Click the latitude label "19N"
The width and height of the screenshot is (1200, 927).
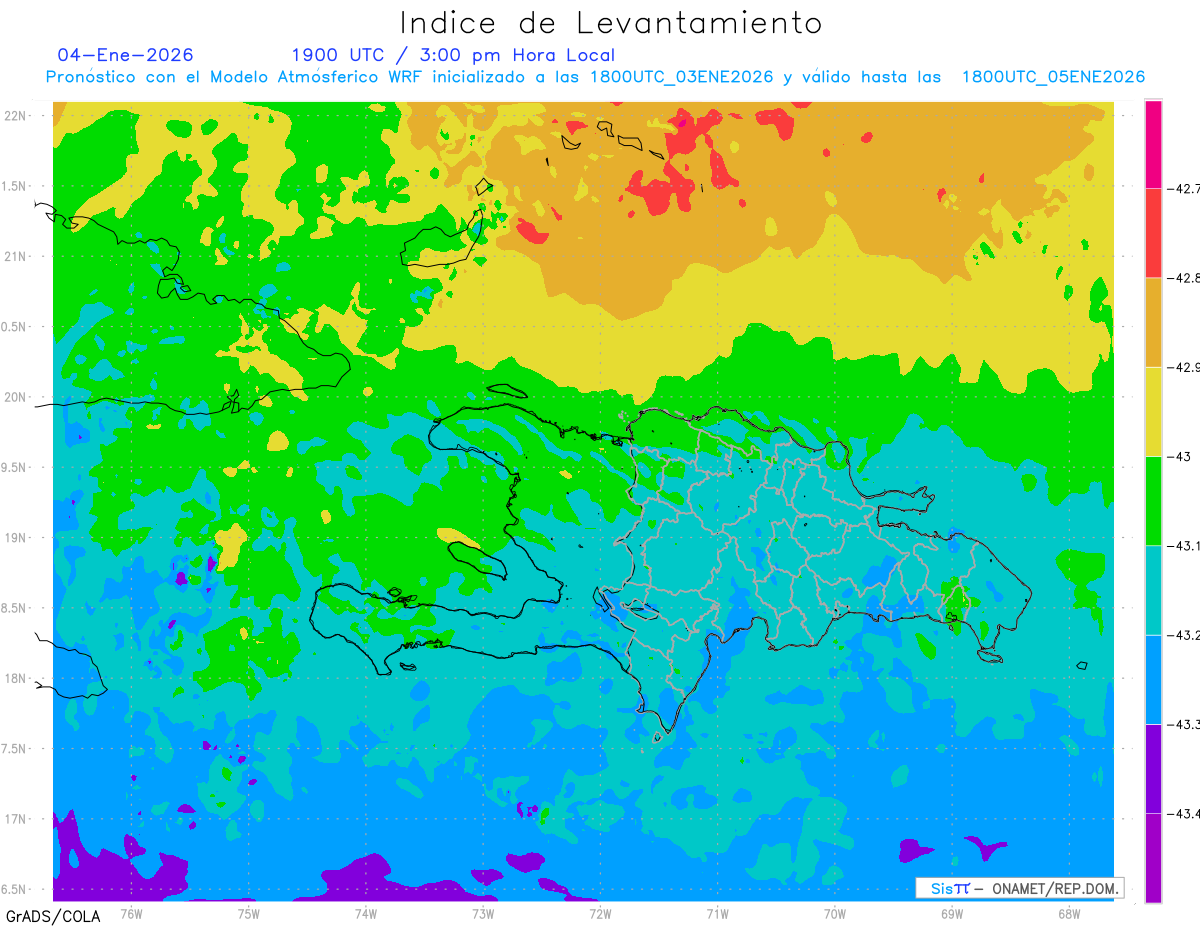tap(15, 538)
